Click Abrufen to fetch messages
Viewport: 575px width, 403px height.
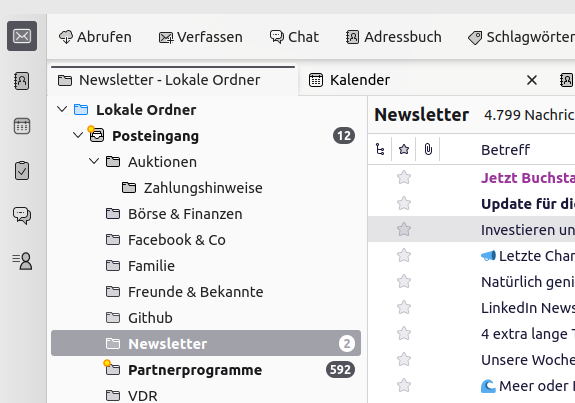tap(95, 37)
